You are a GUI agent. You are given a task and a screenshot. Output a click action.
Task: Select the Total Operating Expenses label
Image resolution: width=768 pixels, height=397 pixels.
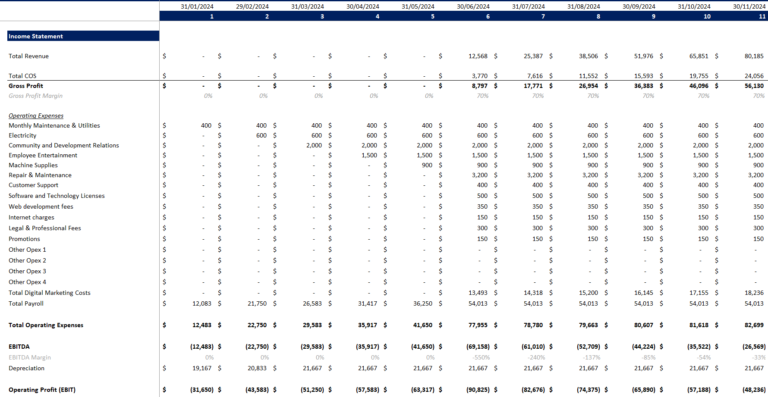point(46,325)
